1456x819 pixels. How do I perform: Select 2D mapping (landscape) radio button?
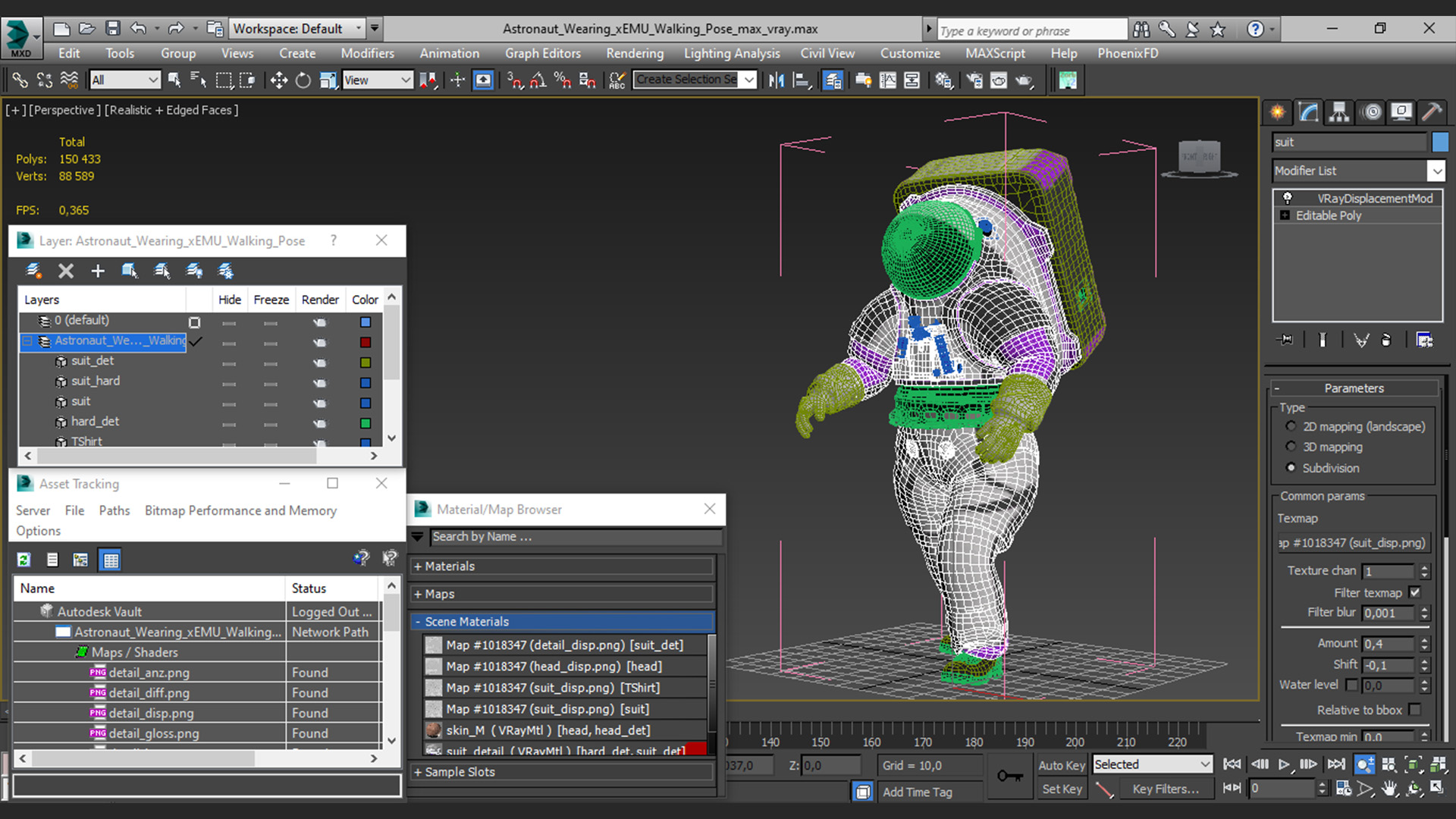pos(1291,426)
